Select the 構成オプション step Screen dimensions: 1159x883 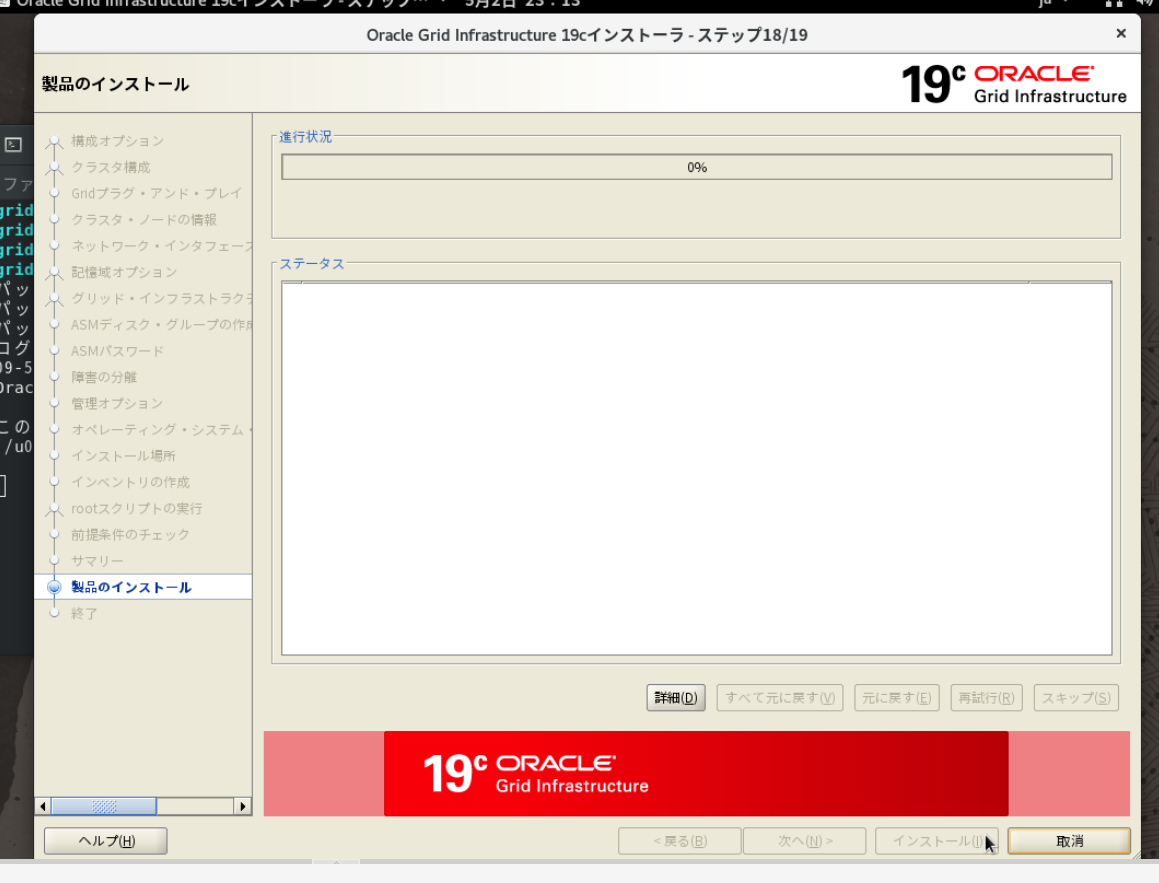pyautogui.click(x=118, y=140)
